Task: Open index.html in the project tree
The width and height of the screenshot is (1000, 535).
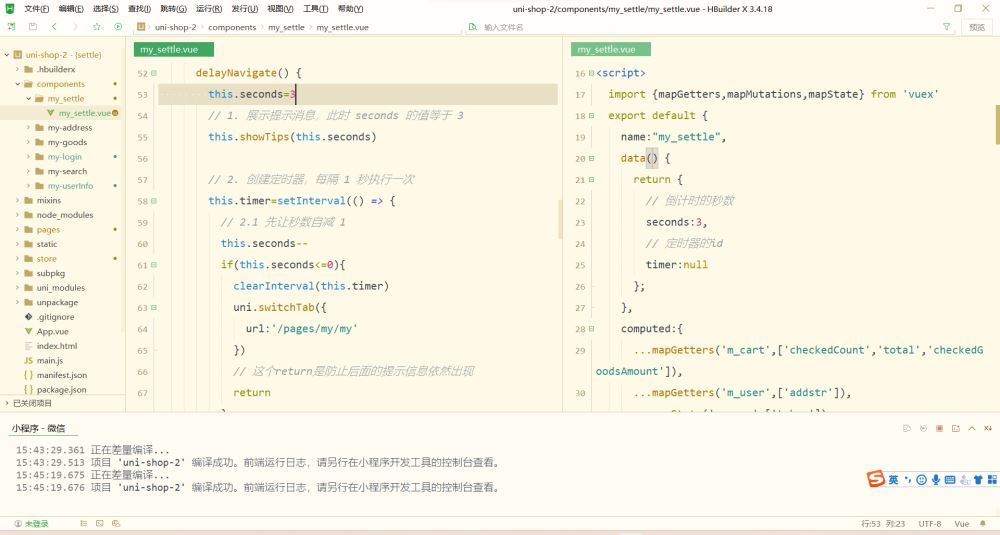Action: coord(56,346)
